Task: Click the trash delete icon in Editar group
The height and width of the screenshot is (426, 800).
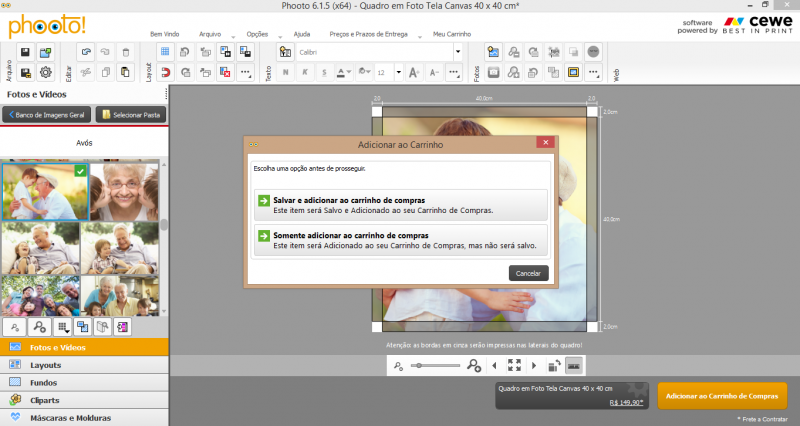Action: (125, 52)
